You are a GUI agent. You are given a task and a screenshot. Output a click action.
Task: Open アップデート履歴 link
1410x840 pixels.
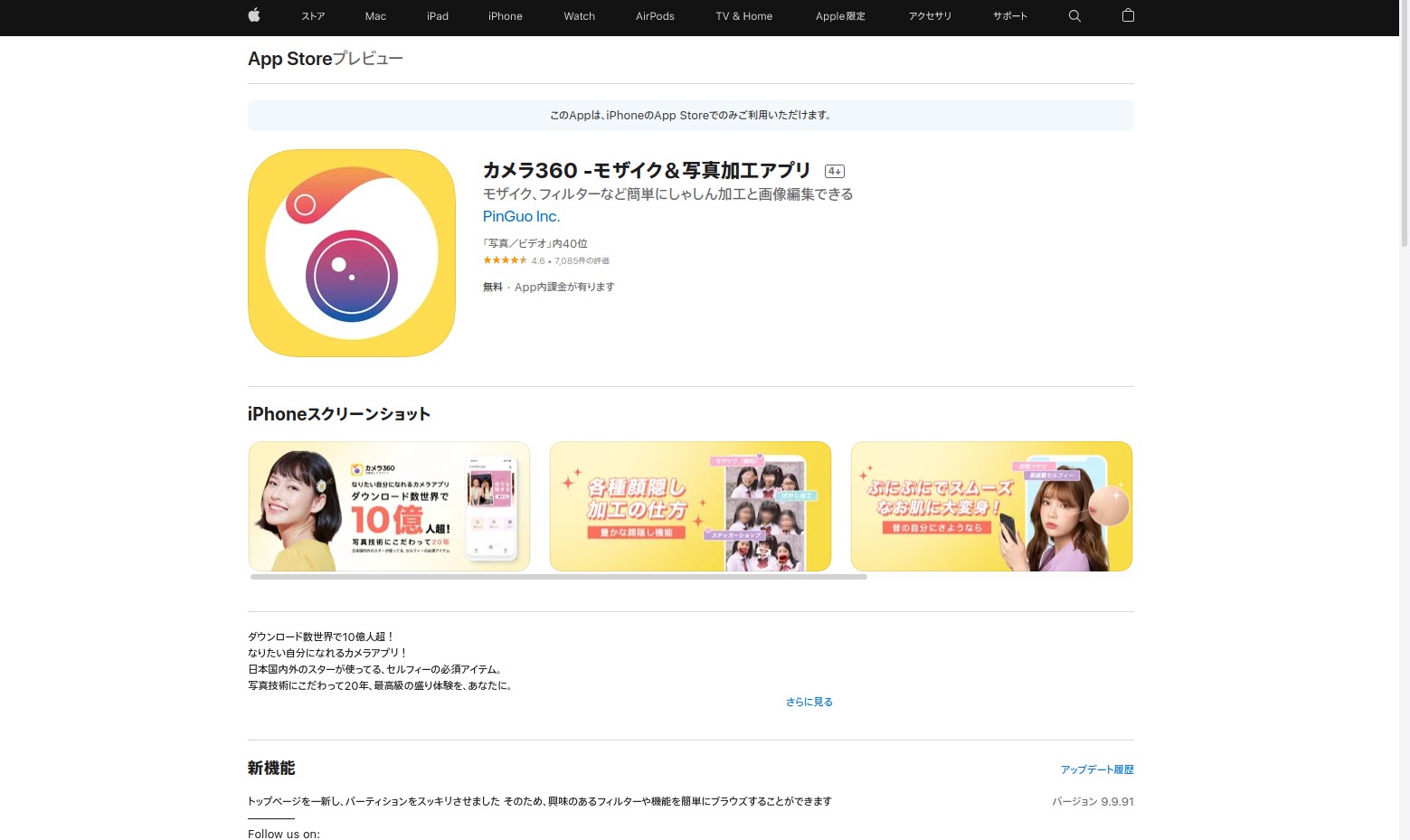pos(1096,769)
